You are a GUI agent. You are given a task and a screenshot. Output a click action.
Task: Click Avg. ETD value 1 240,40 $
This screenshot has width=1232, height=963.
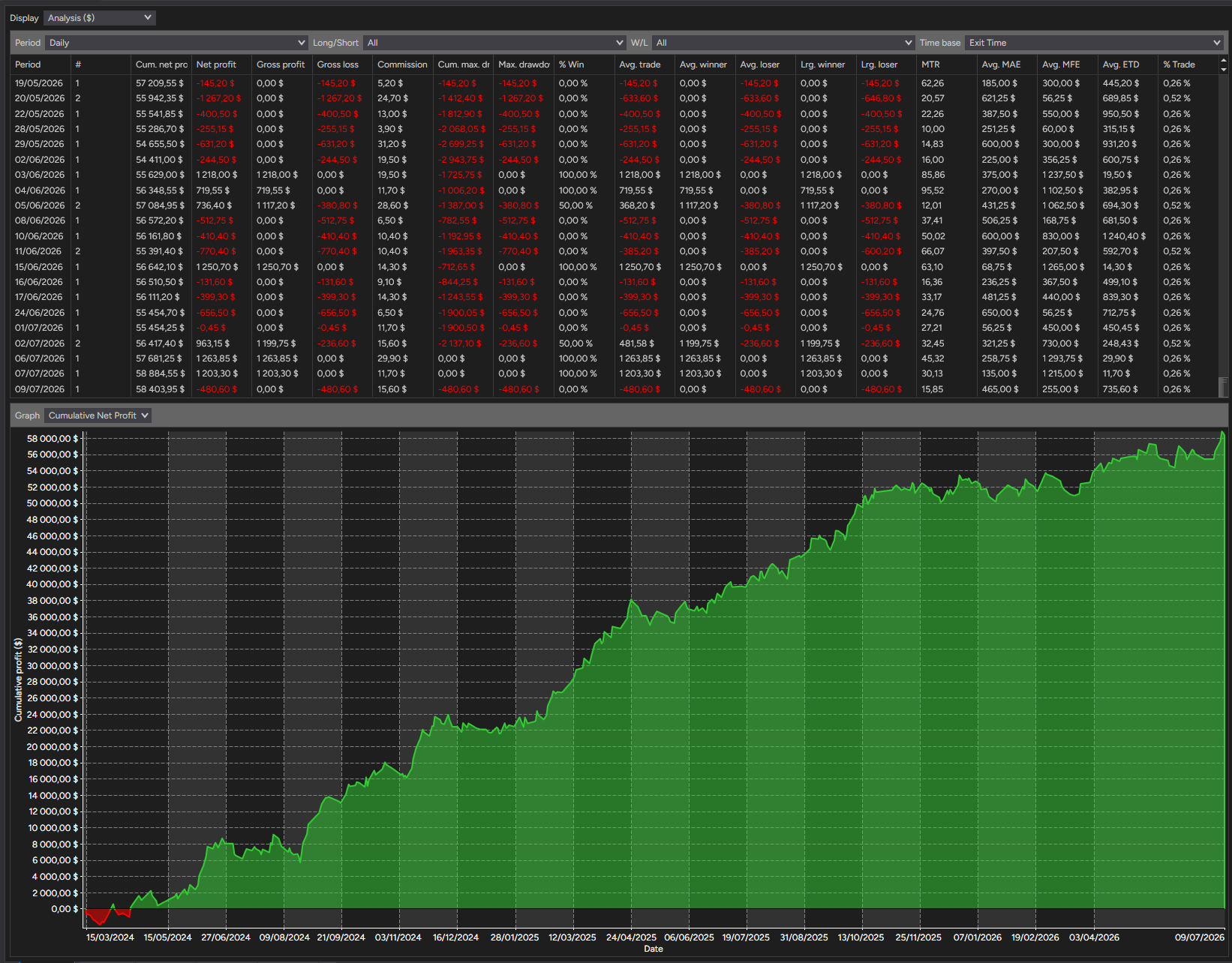[1124, 236]
